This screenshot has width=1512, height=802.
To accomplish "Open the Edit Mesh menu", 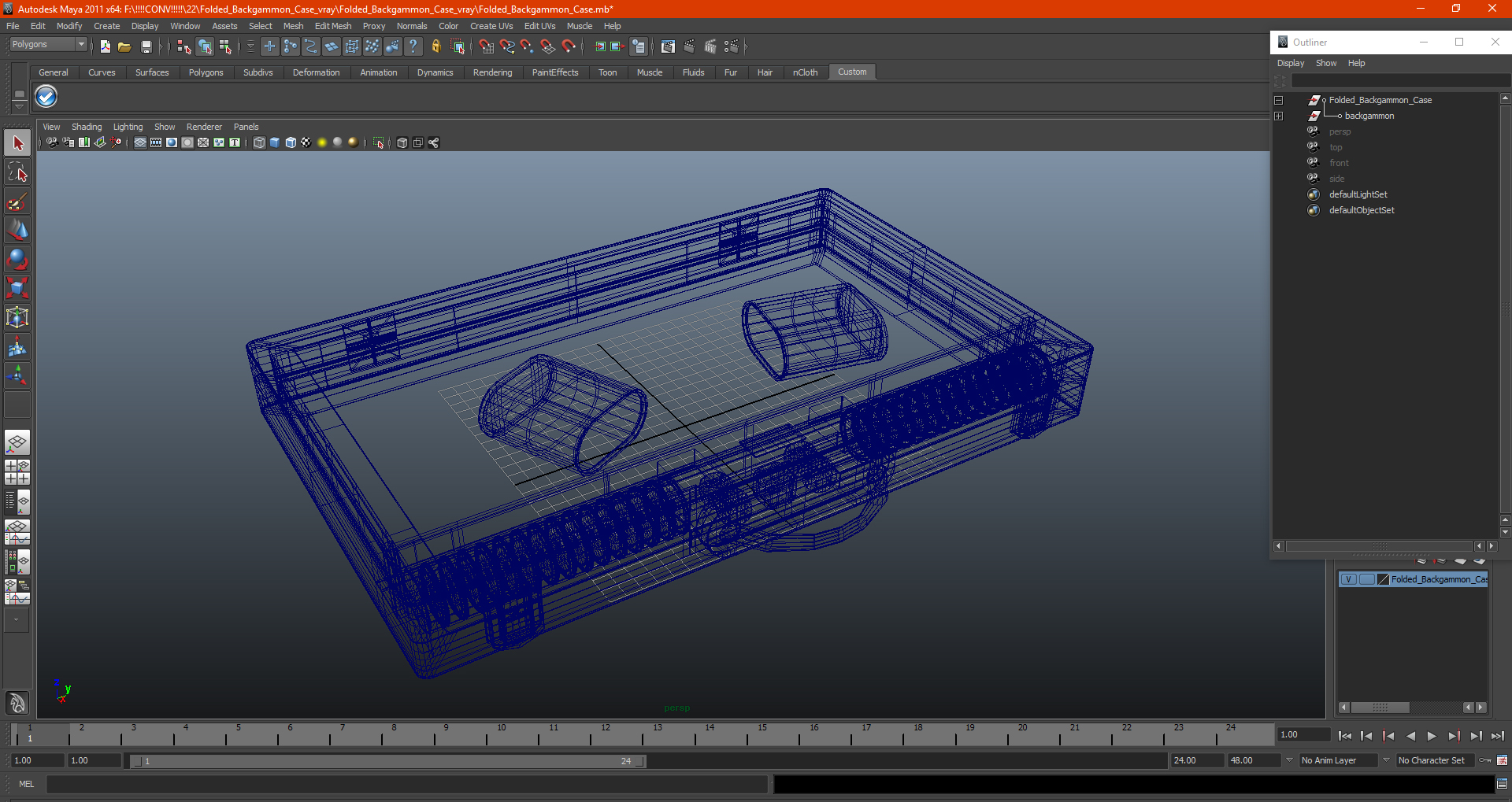I will coord(333,26).
